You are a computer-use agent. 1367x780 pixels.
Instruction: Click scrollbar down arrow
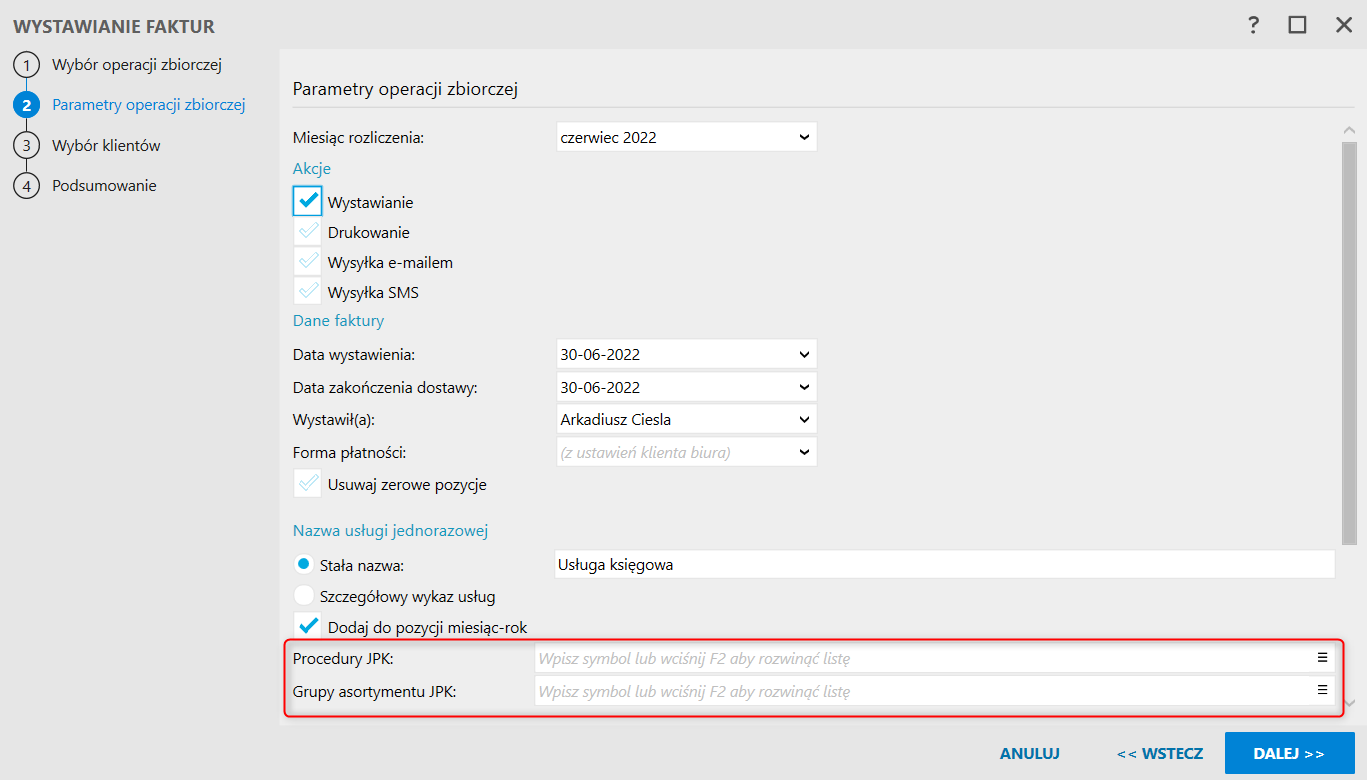click(1349, 704)
